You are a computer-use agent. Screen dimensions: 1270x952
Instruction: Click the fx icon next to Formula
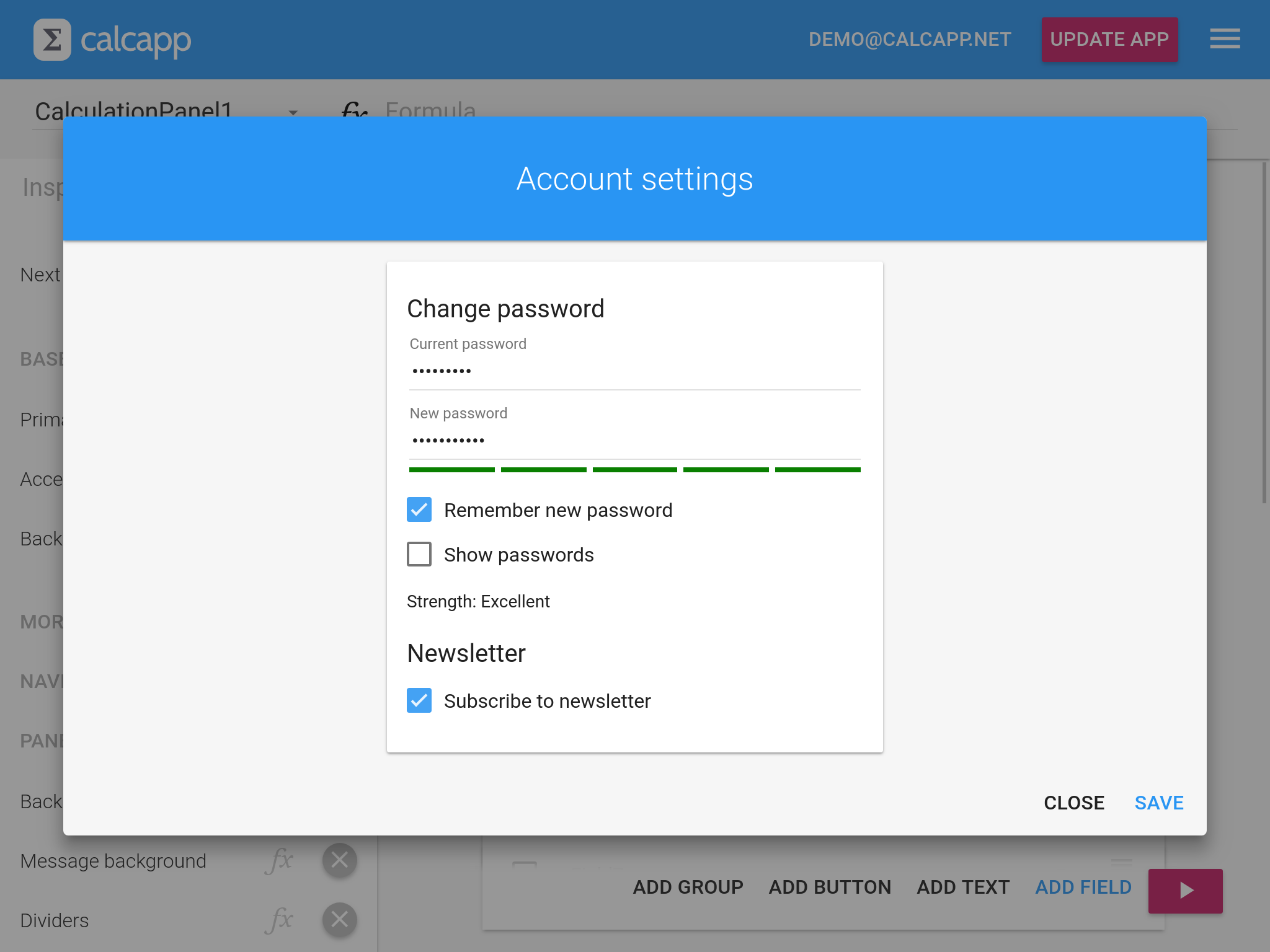pos(354,110)
